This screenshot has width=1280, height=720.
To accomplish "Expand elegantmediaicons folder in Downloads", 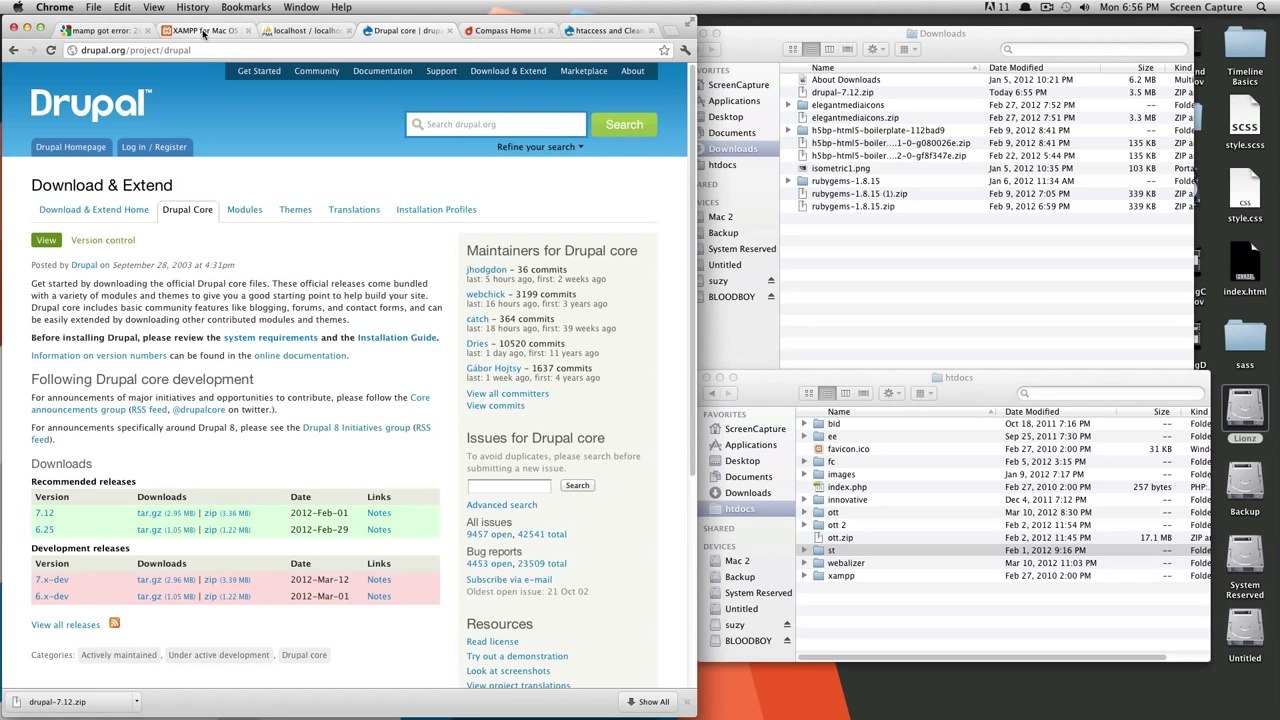I will 789,105.
